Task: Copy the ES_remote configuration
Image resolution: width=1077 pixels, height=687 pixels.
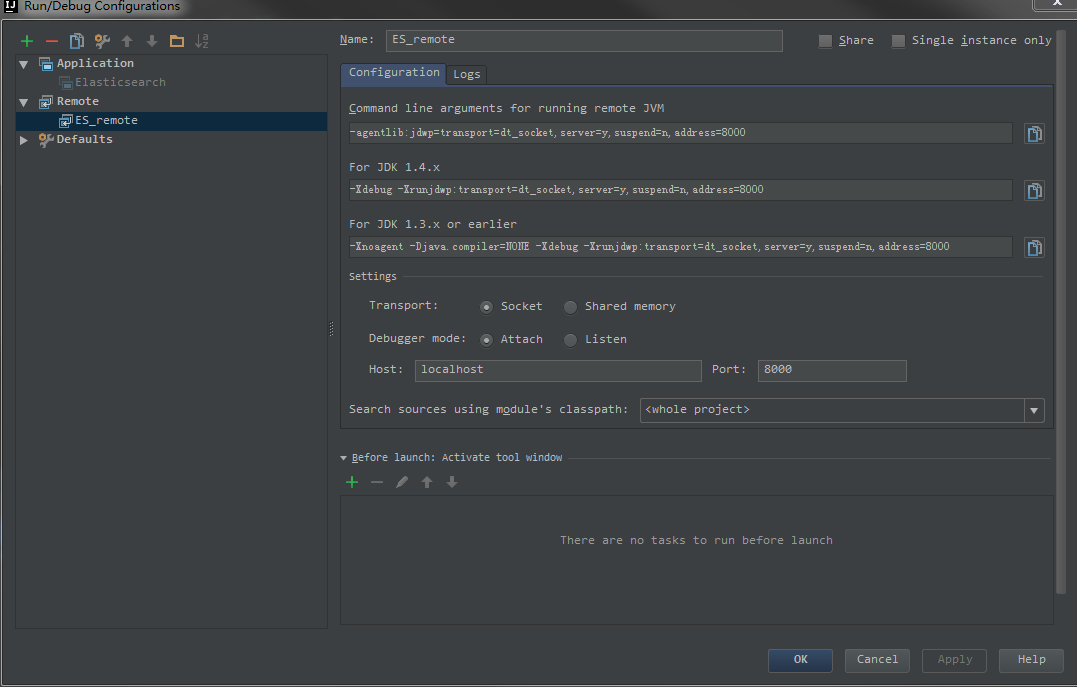Action: (76, 41)
